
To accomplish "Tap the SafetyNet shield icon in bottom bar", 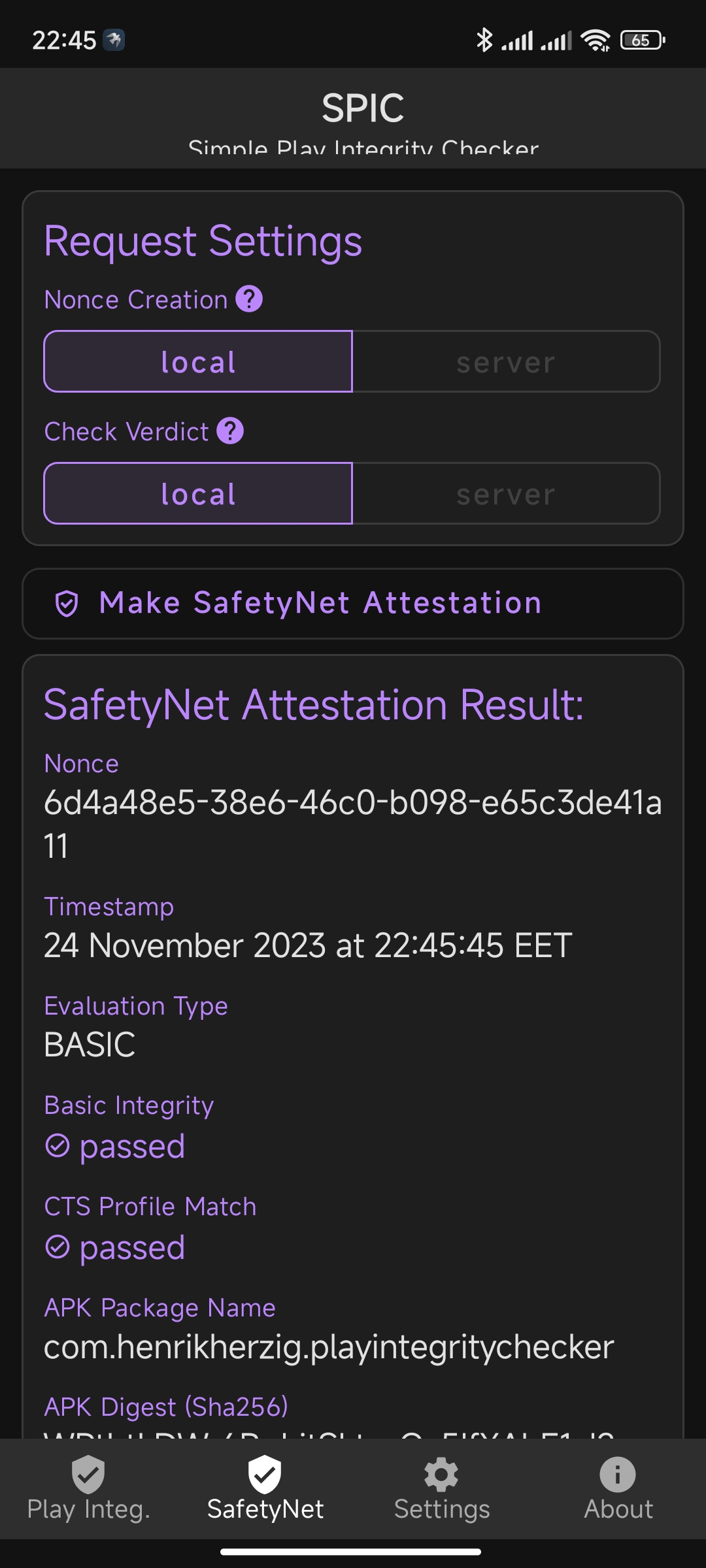I will tap(265, 1475).
